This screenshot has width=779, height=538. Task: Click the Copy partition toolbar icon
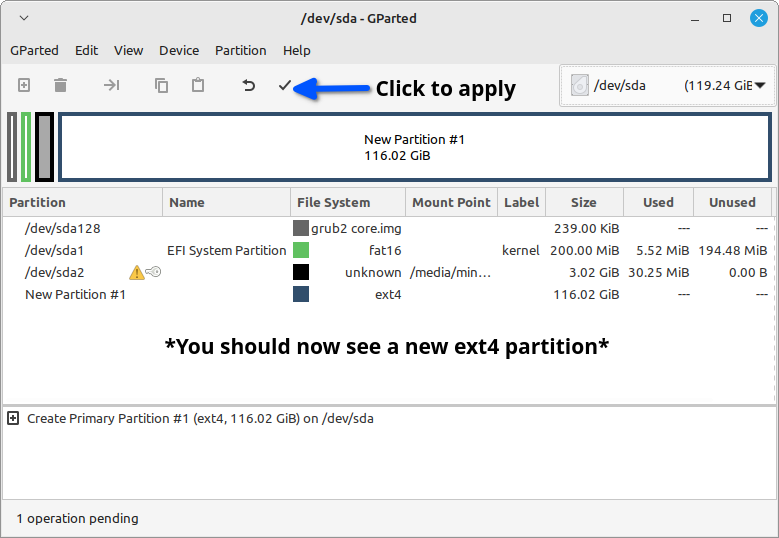[x=161, y=85]
